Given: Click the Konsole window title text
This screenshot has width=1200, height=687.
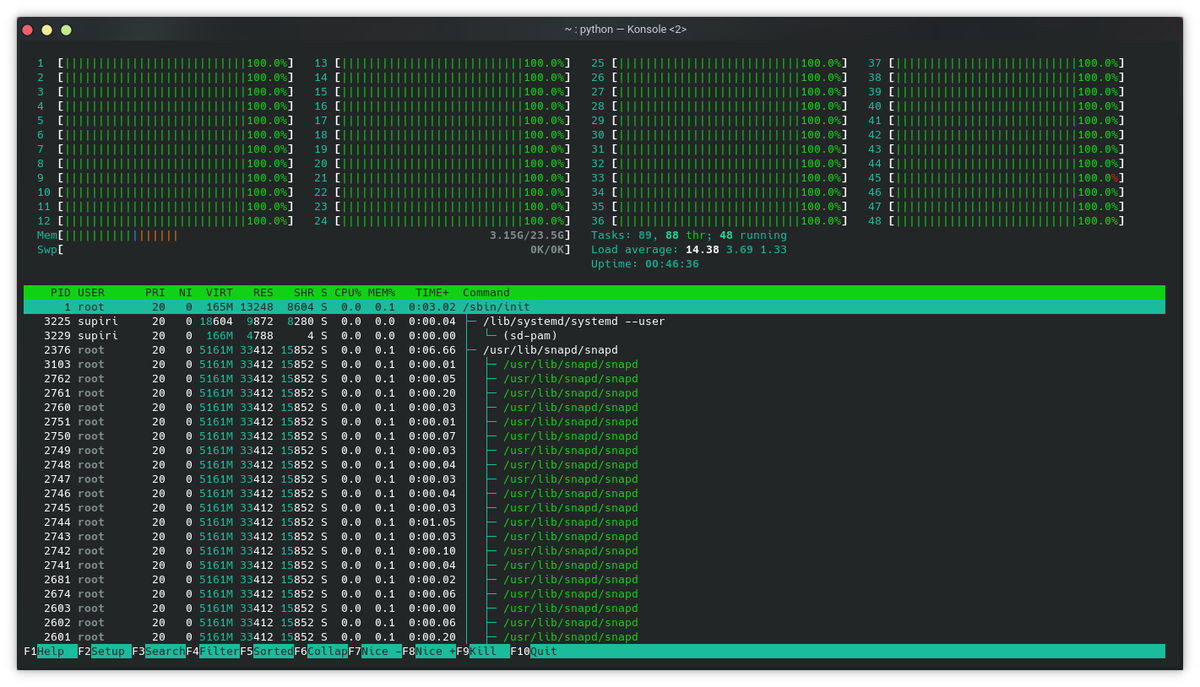Looking at the screenshot, I should (625, 30).
